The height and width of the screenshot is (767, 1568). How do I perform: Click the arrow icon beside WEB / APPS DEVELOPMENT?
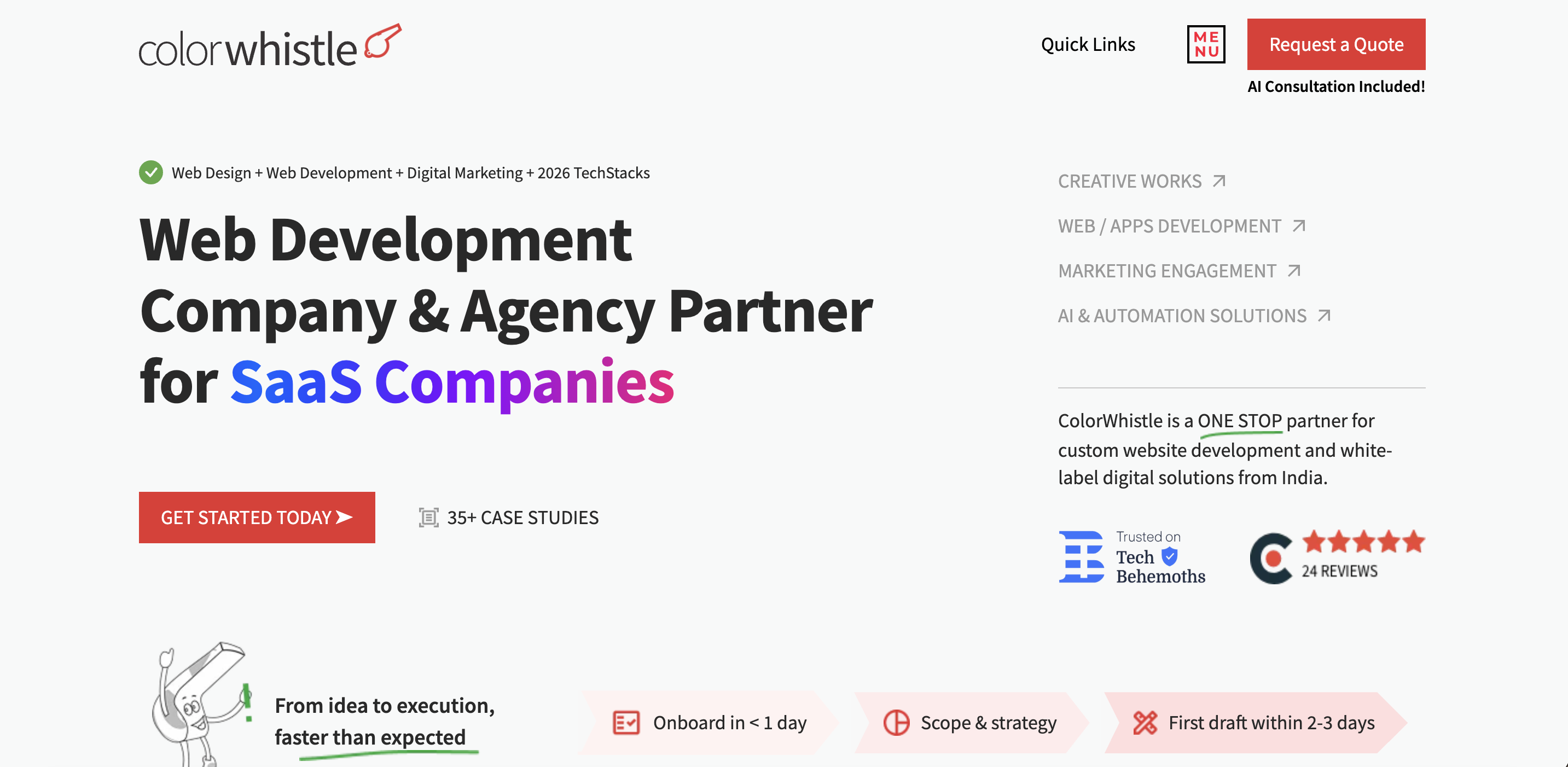click(x=1299, y=226)
